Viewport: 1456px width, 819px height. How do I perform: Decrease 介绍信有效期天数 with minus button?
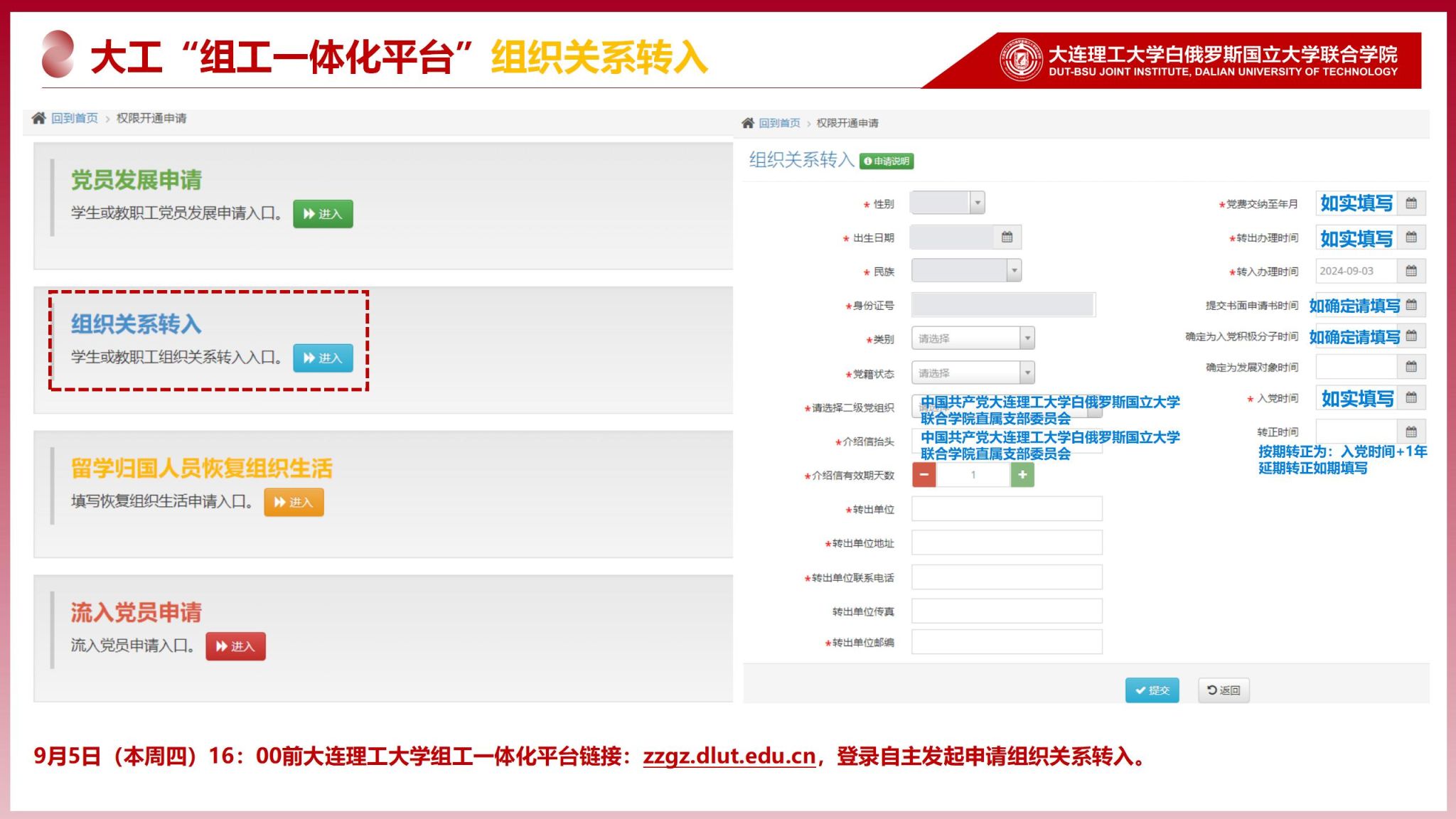pyautogui.click(x=924, y=475)
